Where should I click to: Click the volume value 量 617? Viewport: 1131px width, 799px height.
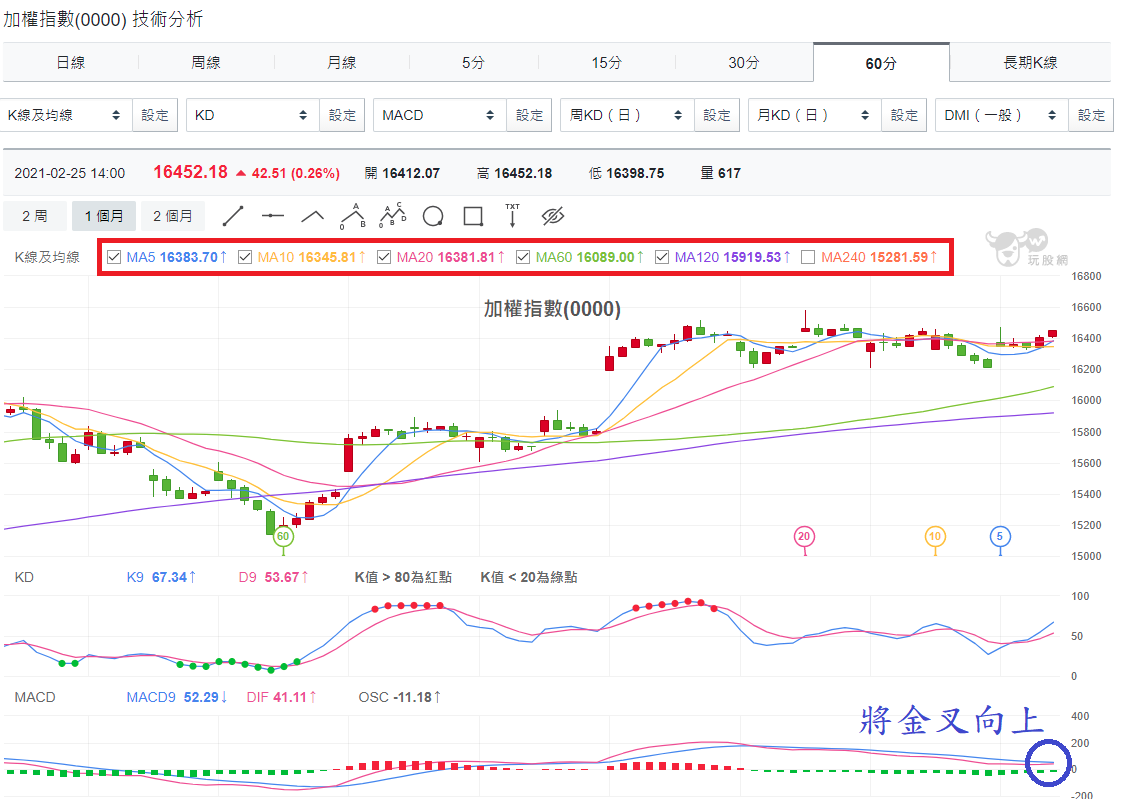(721, 173)
